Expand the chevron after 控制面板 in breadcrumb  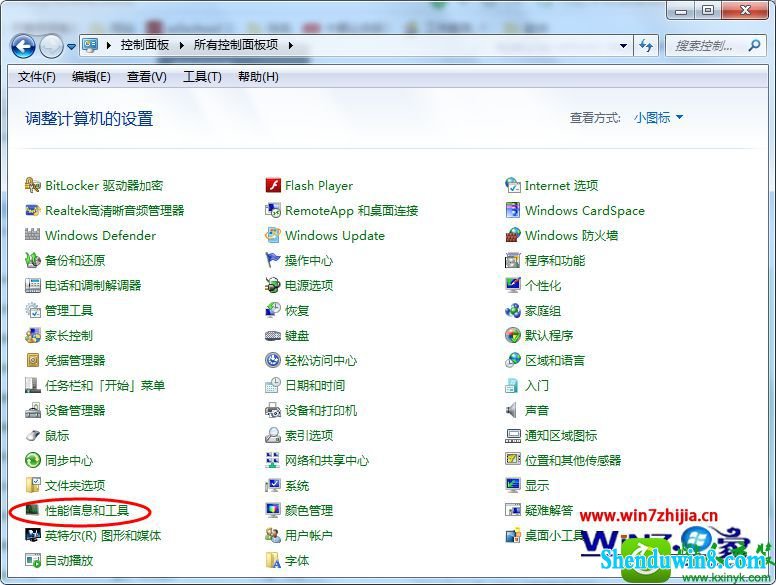coord(182,46)
